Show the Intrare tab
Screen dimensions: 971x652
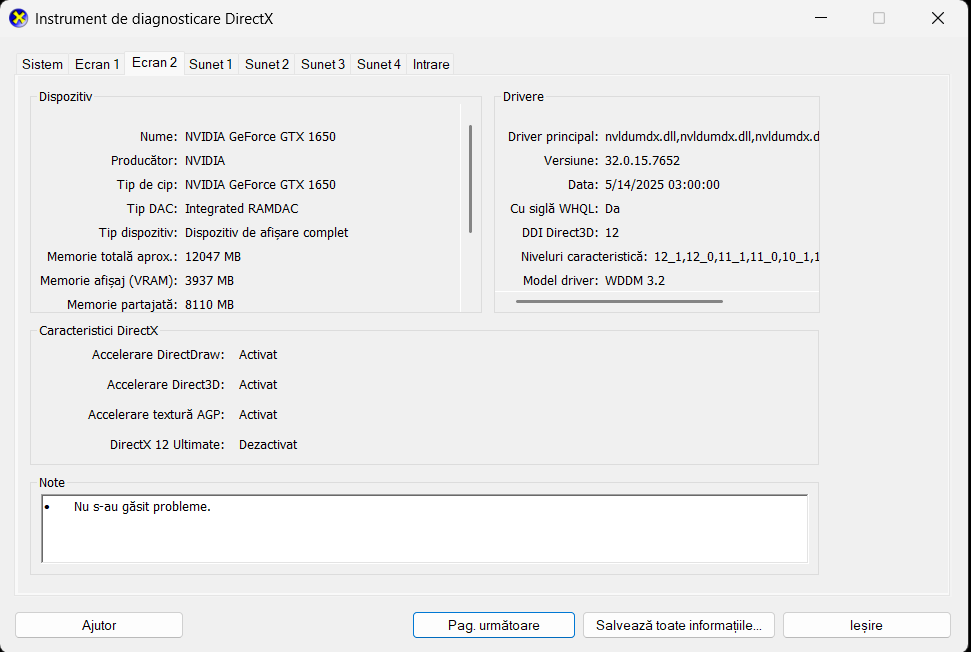coord(430,64)
